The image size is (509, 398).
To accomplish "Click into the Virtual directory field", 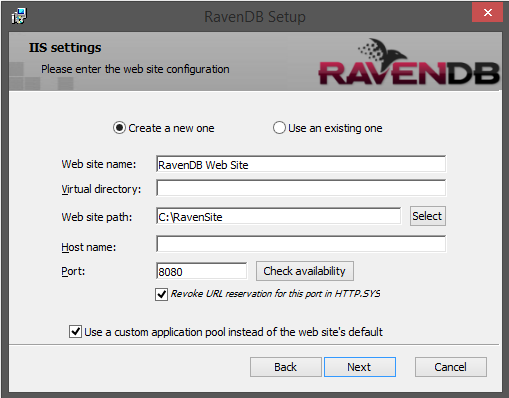I will [x=301, y=188].
